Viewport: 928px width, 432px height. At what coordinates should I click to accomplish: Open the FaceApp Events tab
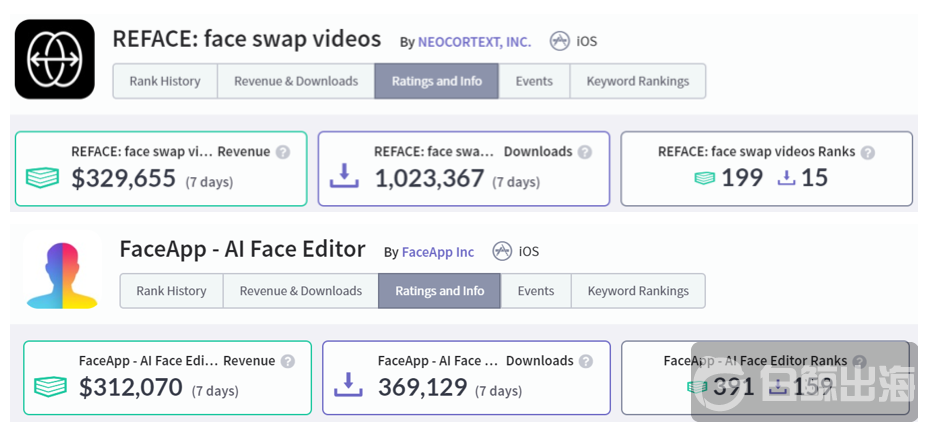[535, 291]
